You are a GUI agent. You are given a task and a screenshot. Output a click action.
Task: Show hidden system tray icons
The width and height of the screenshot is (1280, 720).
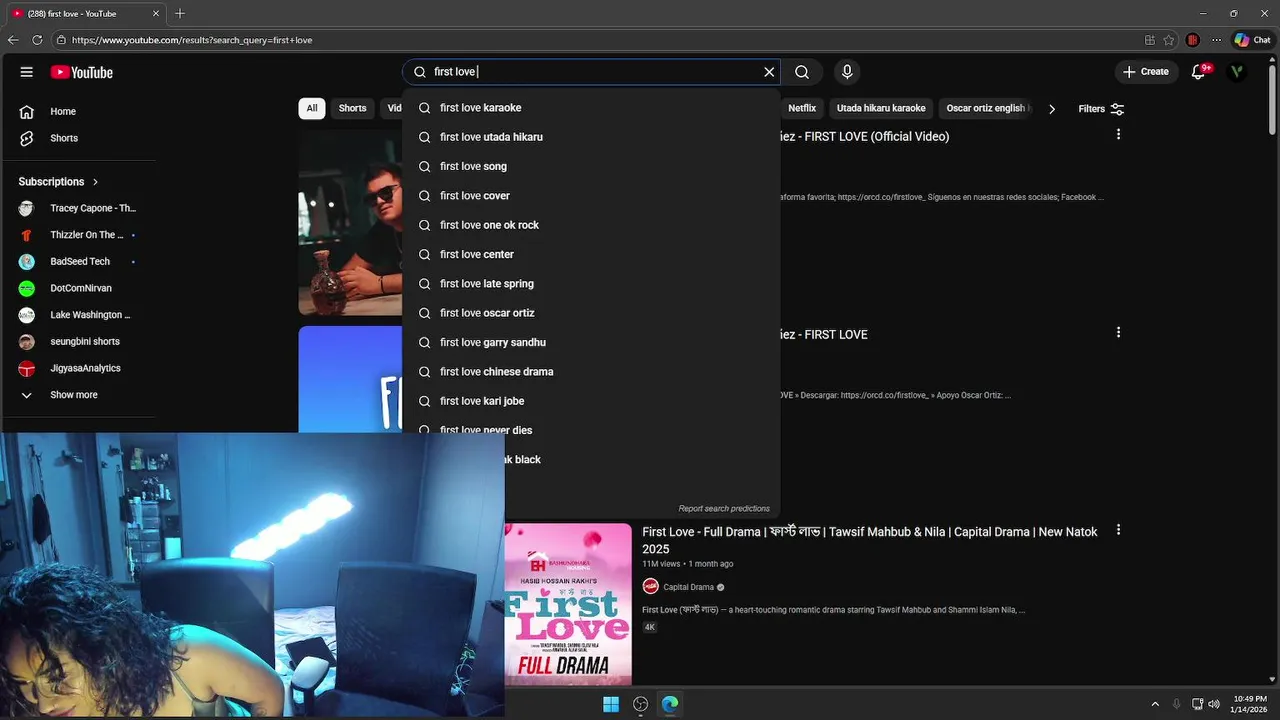1155,704
